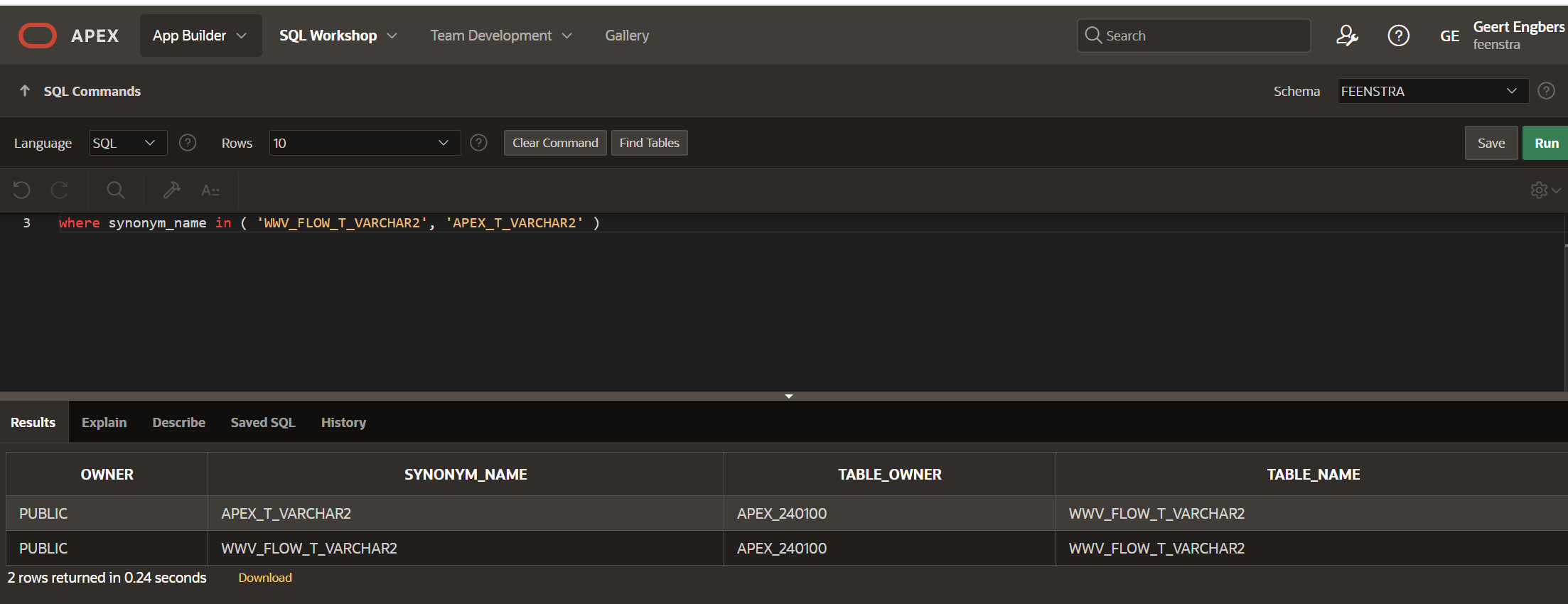Viewport: 1568px width, 604px height.
Task: Open the administration user-wrench icon
Action: (1346, 36)
